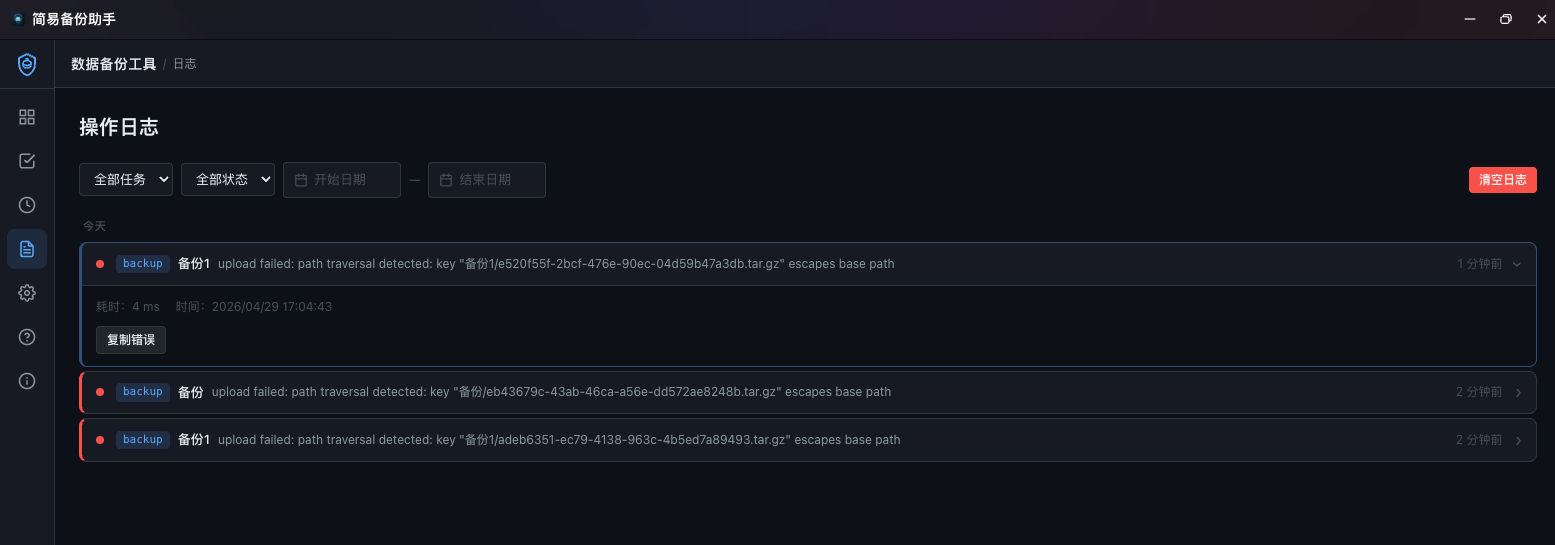Open the about info icon in sidebar
This screenshot has height=545, width=1555.
27,381
